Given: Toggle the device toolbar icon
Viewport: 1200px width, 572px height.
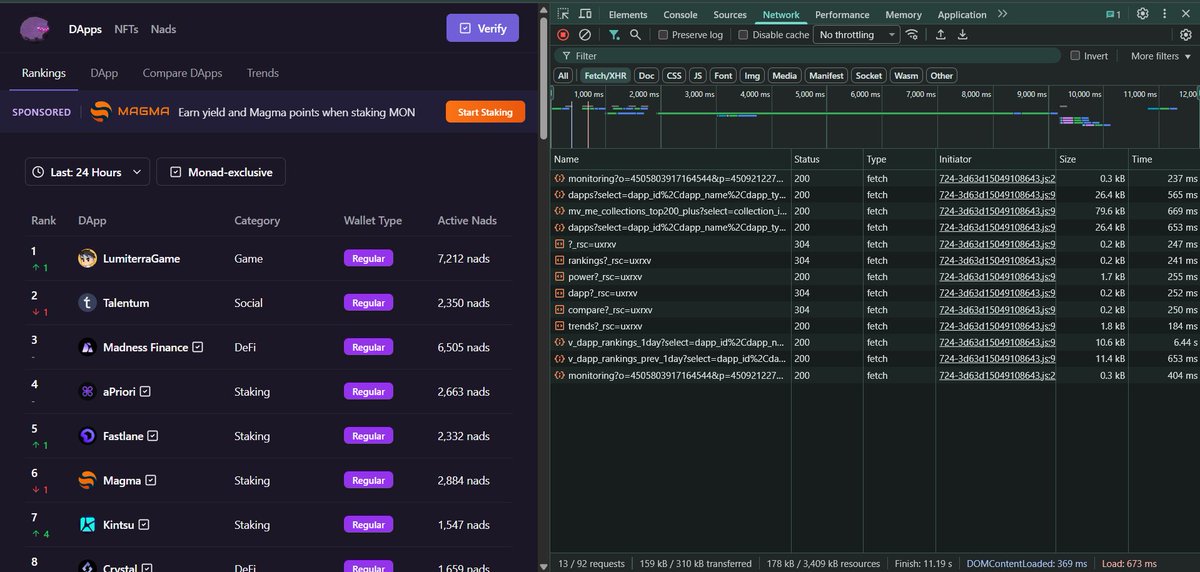Looking at the screenshot, I should click(x=586, y=14).
